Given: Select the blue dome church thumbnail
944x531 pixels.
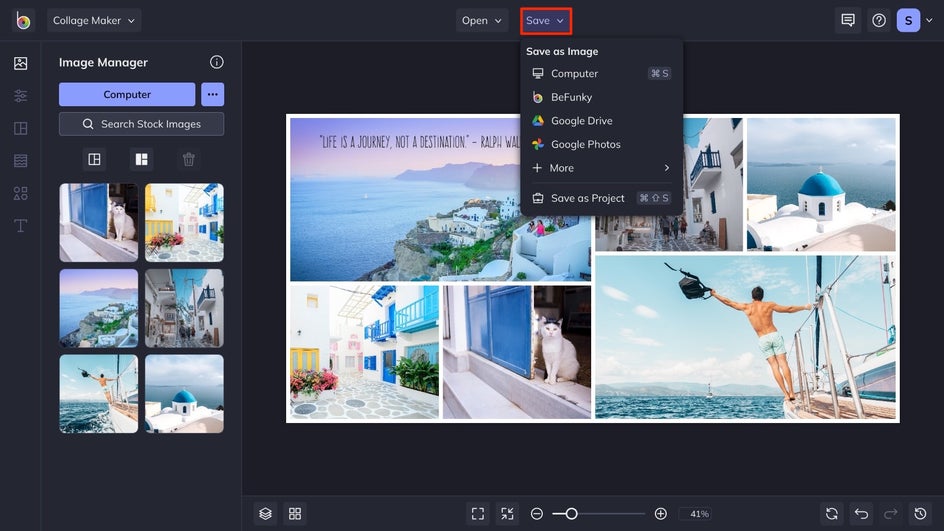Looking at the screenshot, I should pos(184,394).
